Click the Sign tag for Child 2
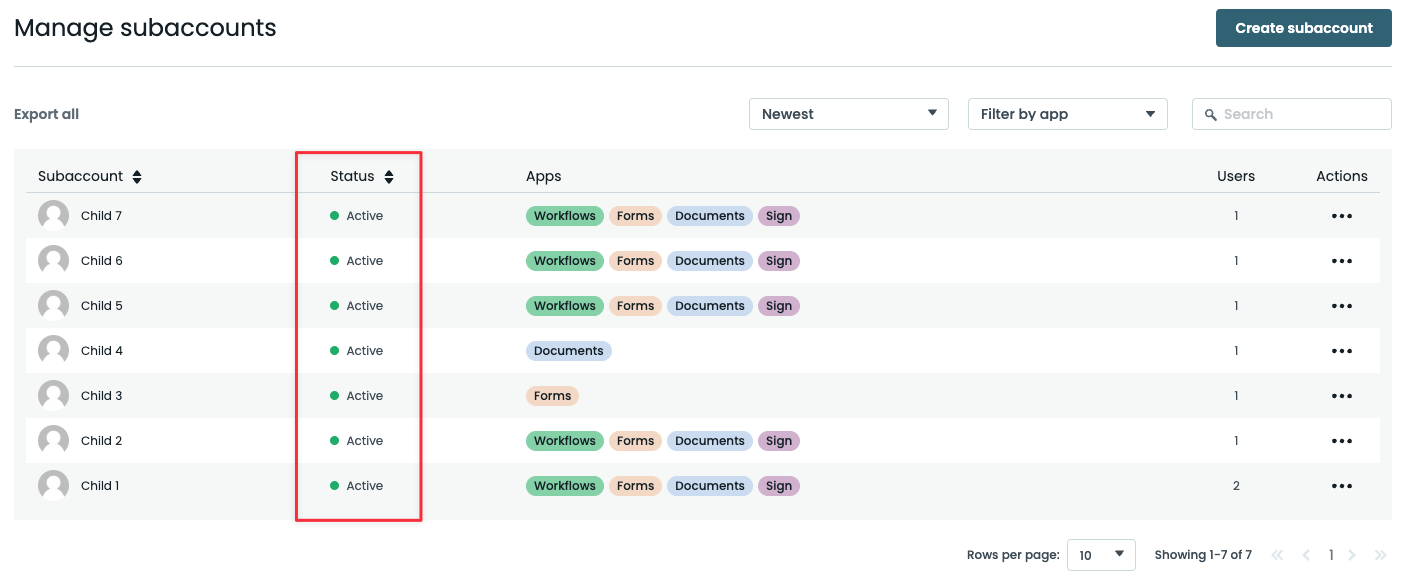This screenshot has width=1404, height=583. pos(778,441)
